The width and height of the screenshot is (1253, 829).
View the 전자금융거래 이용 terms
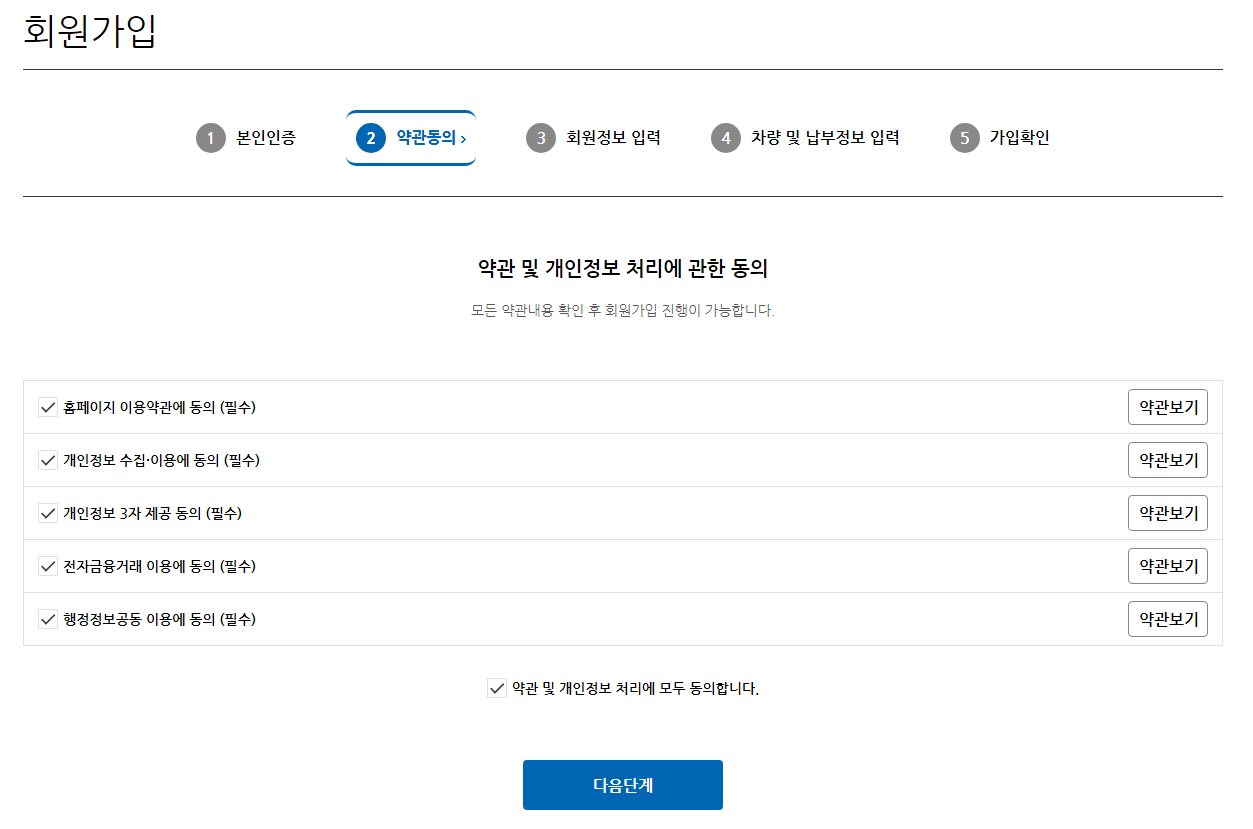point(1167,566)
